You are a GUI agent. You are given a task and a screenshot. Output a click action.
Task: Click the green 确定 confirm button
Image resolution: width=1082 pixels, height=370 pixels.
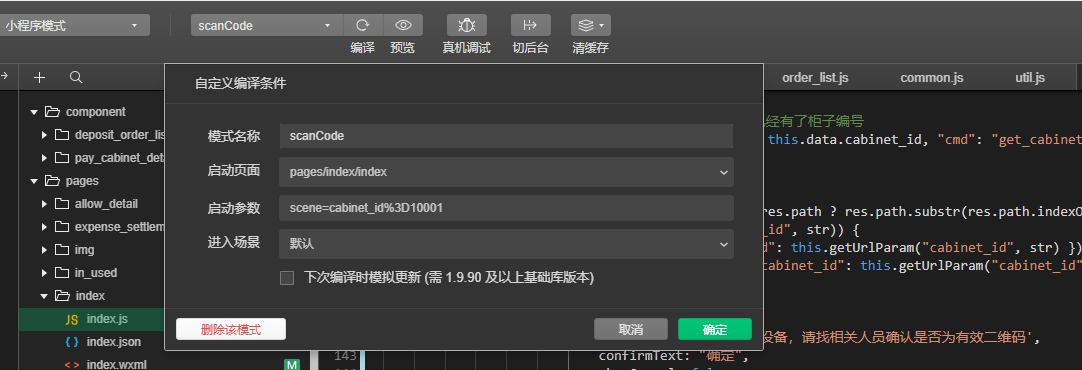click(x=714, y=329)
